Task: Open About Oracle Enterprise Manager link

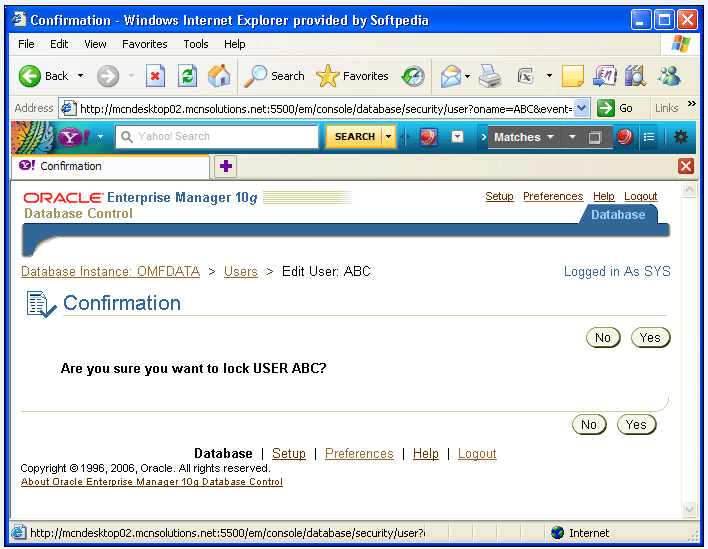Action: pos(152,482)
